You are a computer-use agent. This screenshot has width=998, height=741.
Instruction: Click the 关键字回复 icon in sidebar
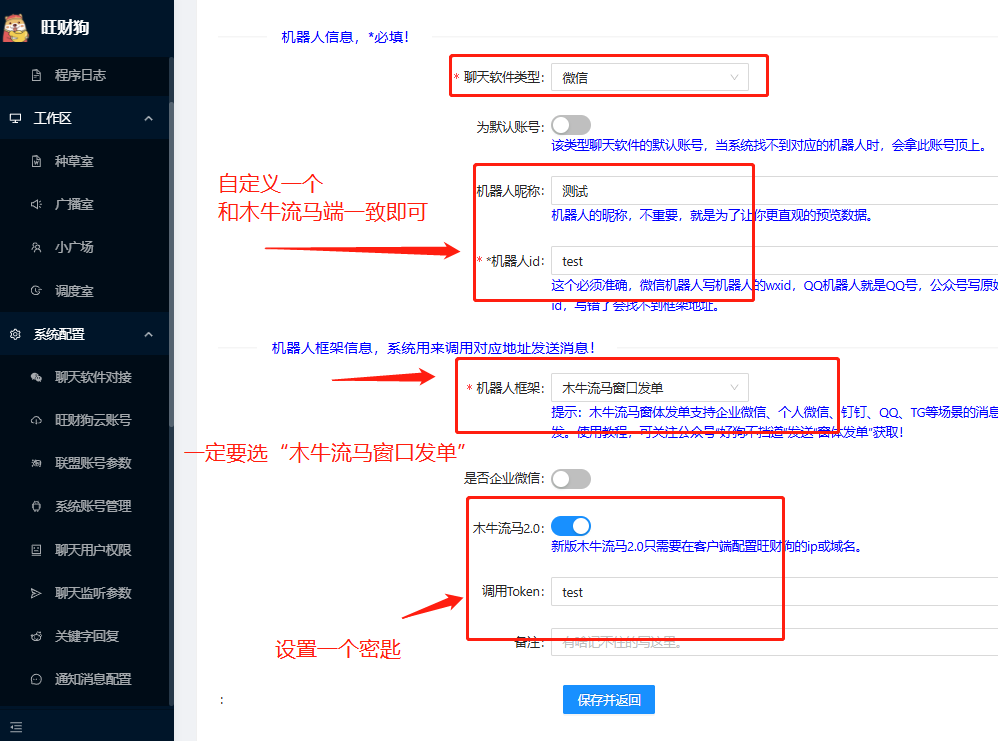(x=37, y=636)
